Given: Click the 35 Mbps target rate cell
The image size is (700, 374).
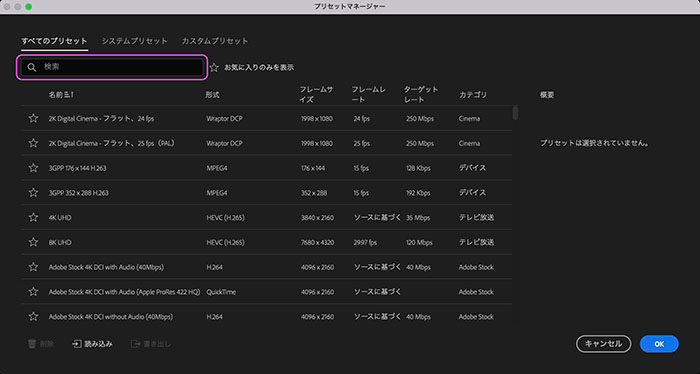Looking at the screenshot, I should coord(418,218).
